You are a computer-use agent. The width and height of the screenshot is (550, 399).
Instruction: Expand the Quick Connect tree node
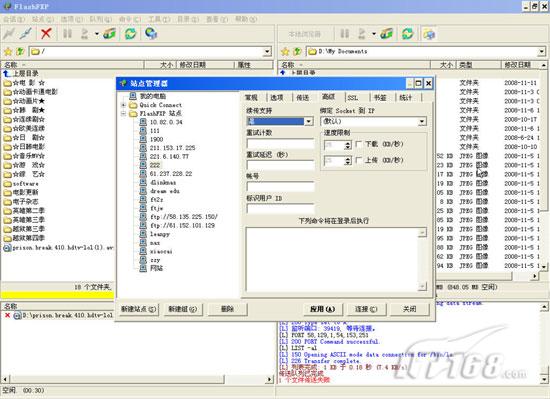[123, 105]
